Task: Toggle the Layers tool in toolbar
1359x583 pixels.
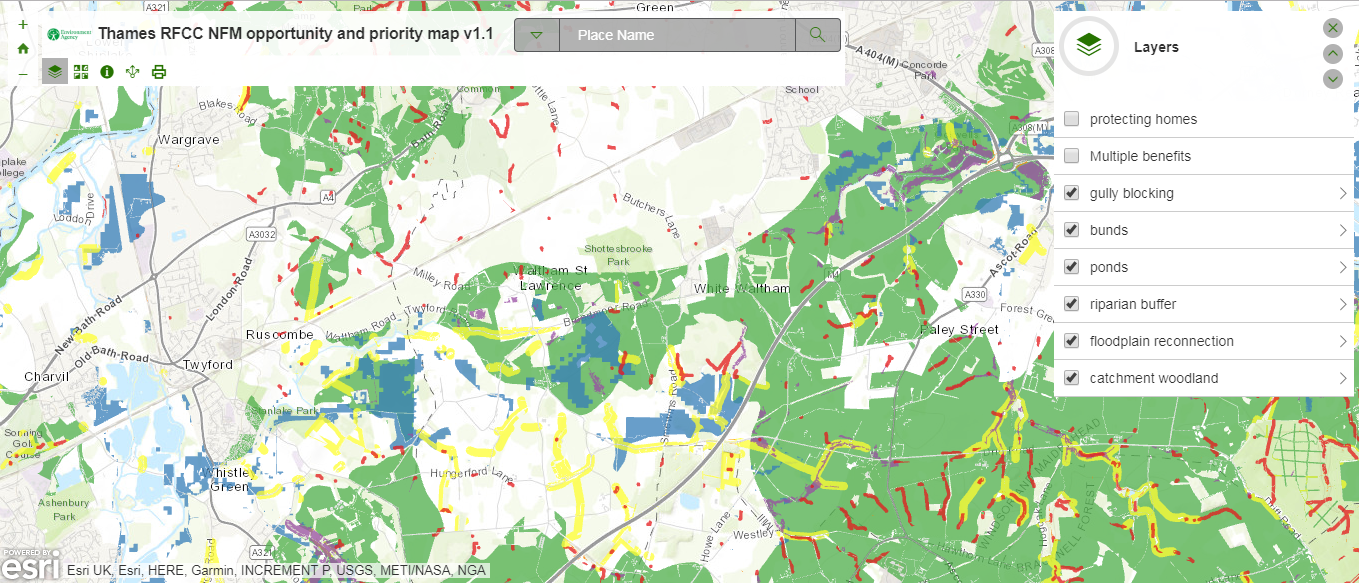Action: point(55,71)
